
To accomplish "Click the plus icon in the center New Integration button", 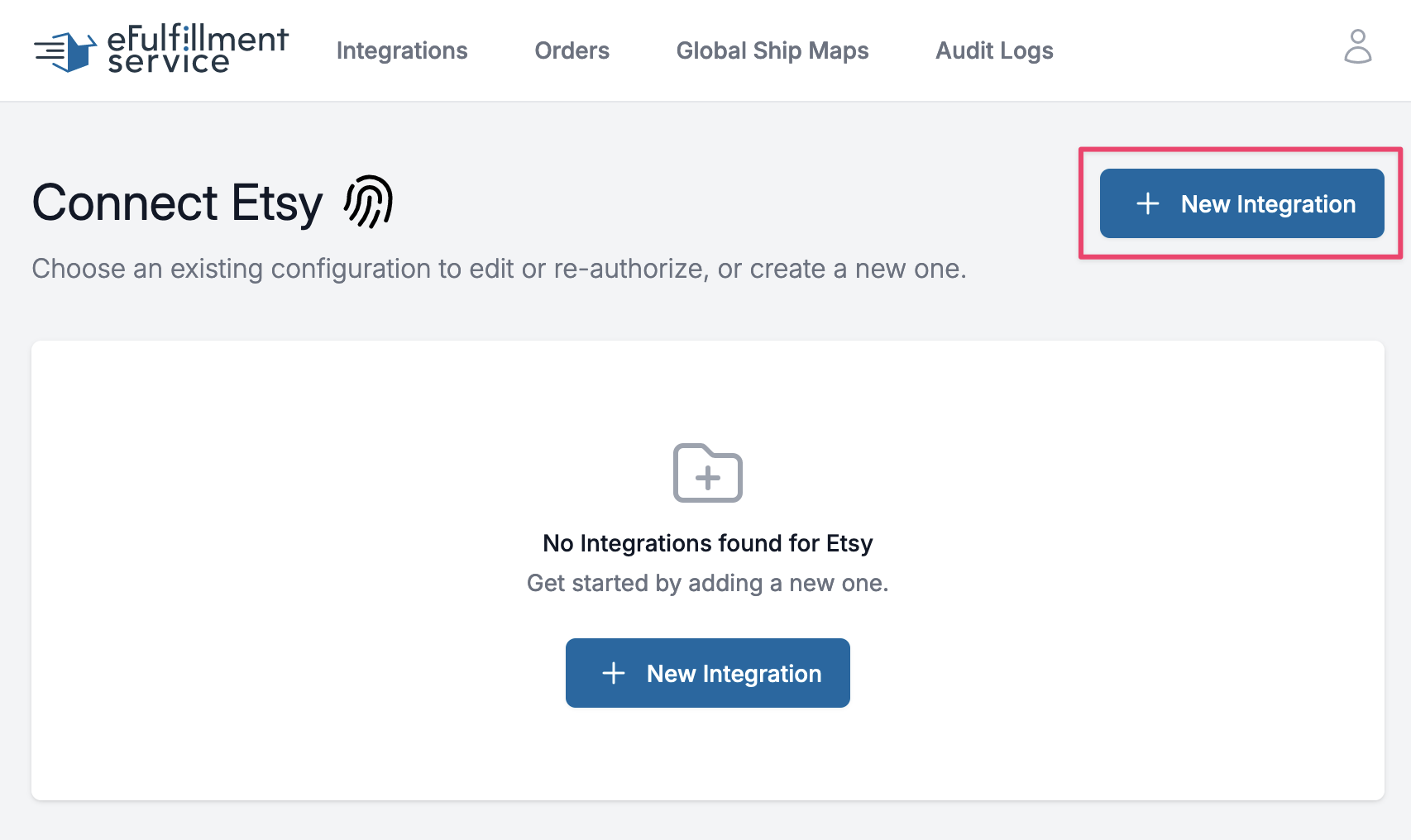I will click(614, 673).
